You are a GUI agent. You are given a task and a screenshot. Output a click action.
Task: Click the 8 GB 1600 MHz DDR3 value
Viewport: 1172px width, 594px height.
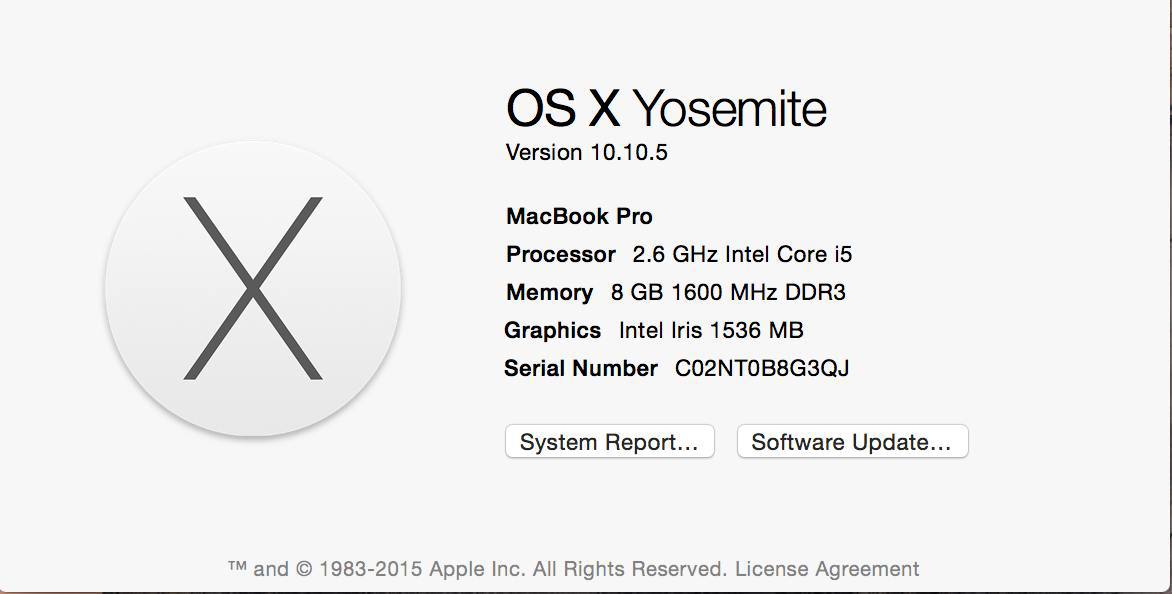pyautogui.click(x=728, y=292)
